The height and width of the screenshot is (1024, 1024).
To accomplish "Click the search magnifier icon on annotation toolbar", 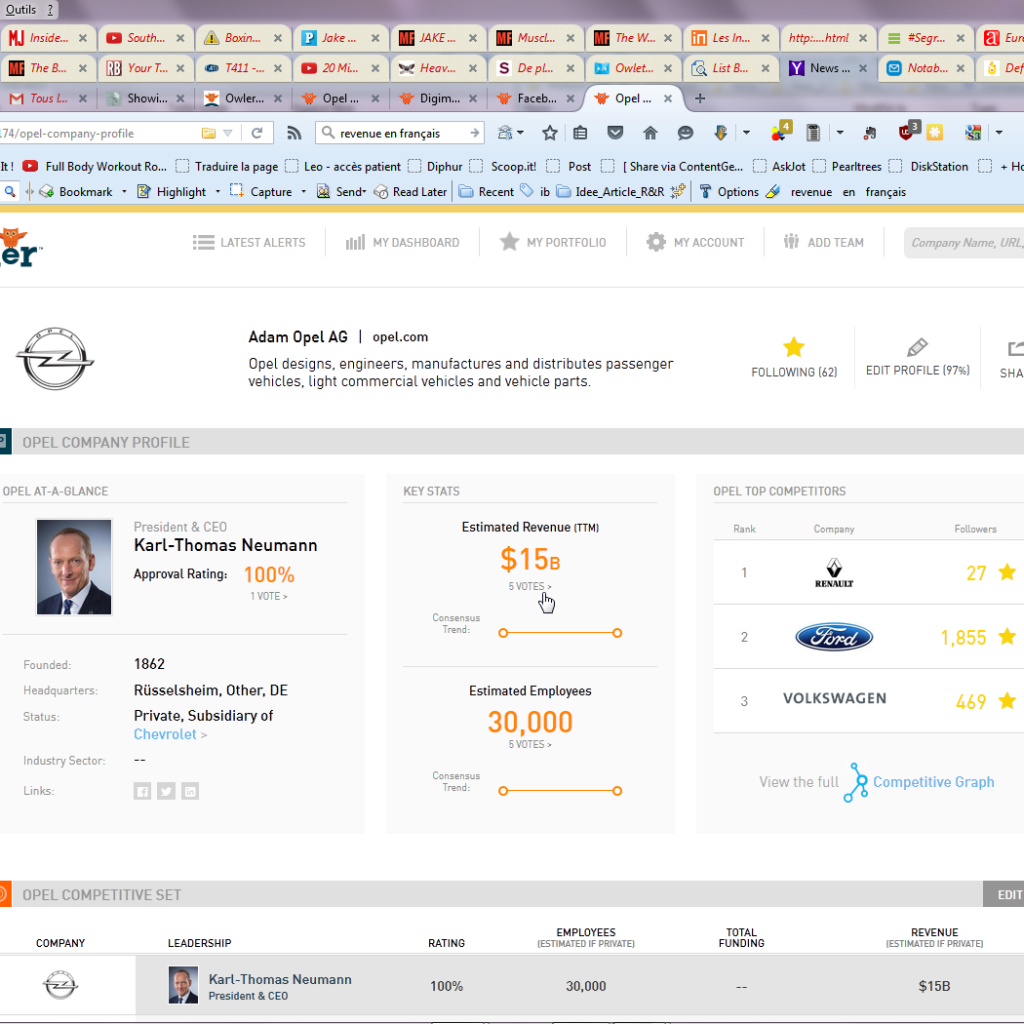I will click(10, 191).
